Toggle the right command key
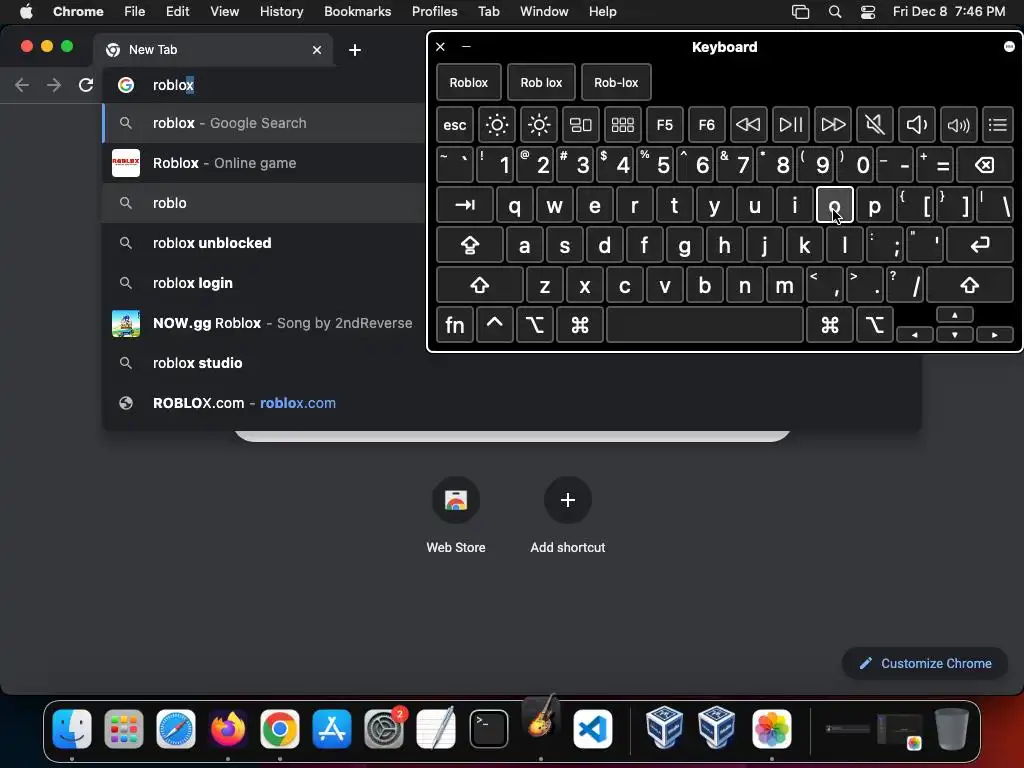This screenshot has height=768, width=1024. [830, 325]
